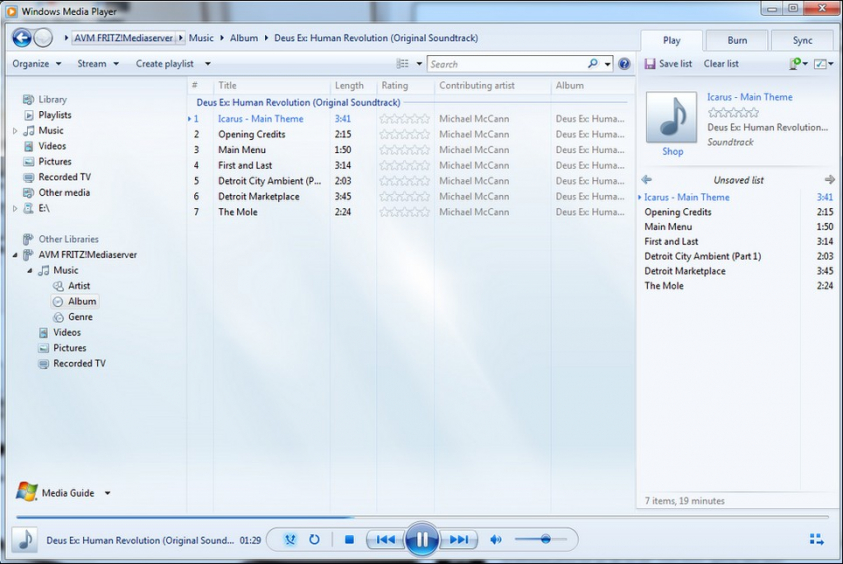Skip to the next track

coord(459,540)
